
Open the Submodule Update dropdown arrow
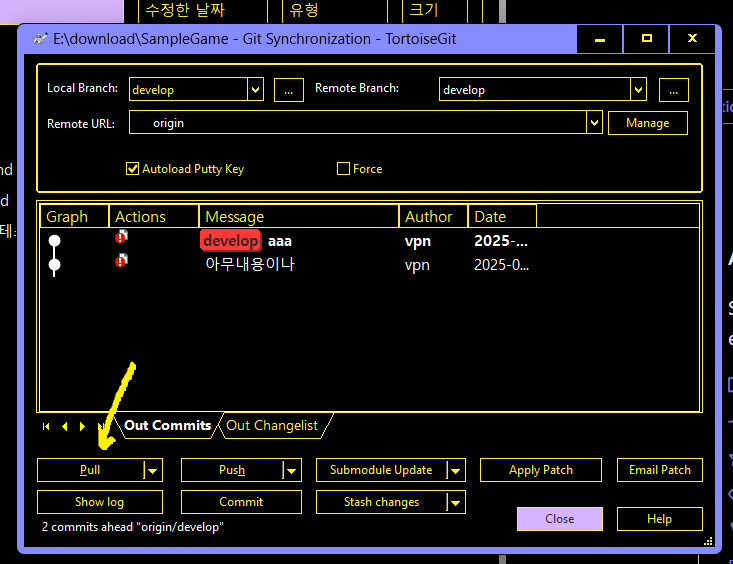point(455,470)
